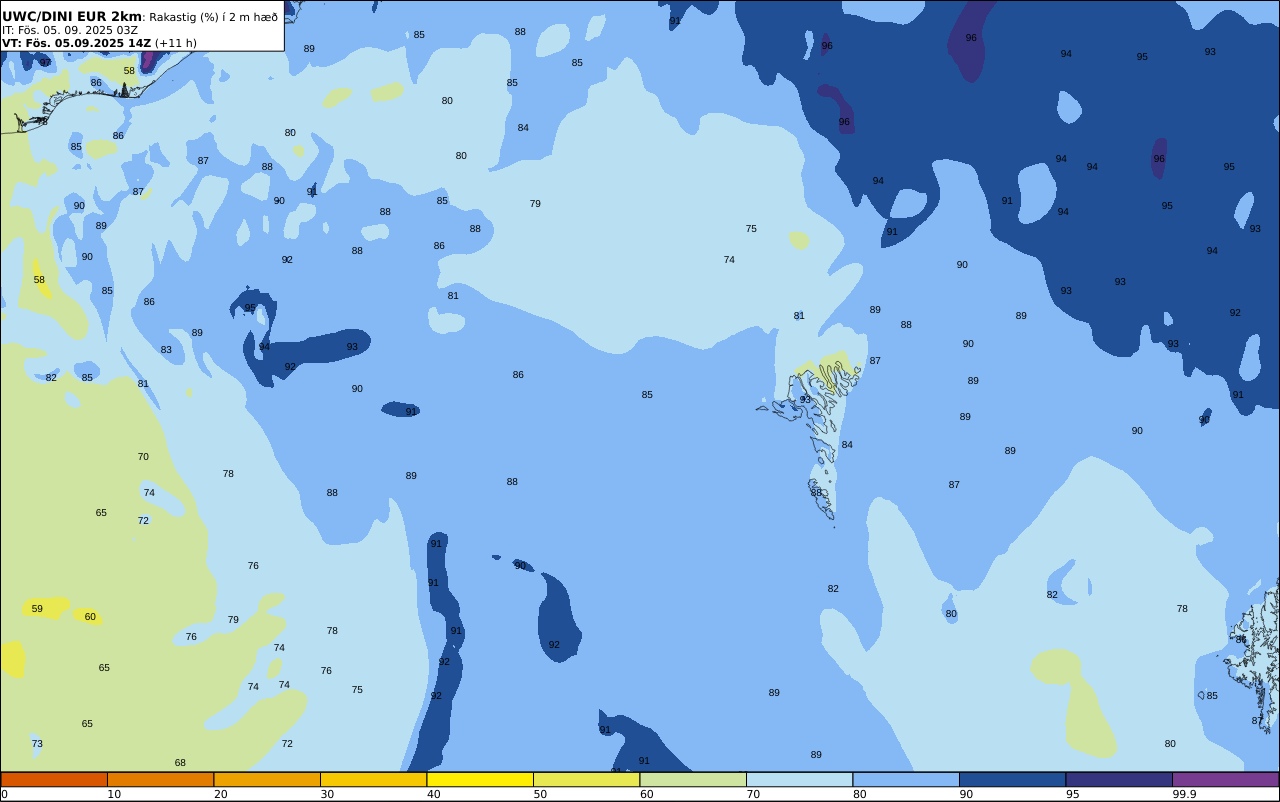Image resolution: width=1280 pixels, height=802 pixels.
Task: Click the 'IT: Fös. 05. 09. 2025 03Z' line
Action: coord(70,30)
